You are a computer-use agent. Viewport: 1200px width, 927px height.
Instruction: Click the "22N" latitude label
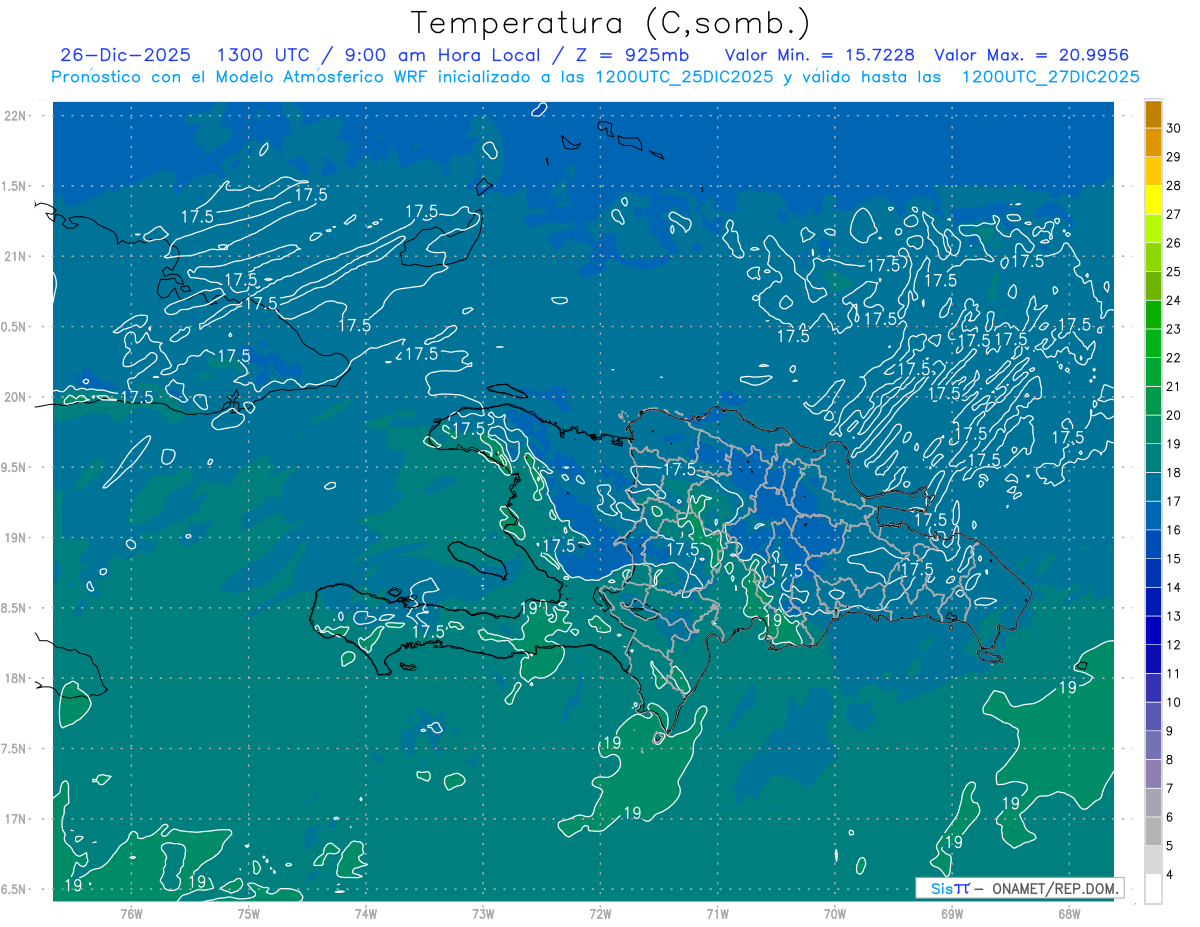tap(15, 116)
